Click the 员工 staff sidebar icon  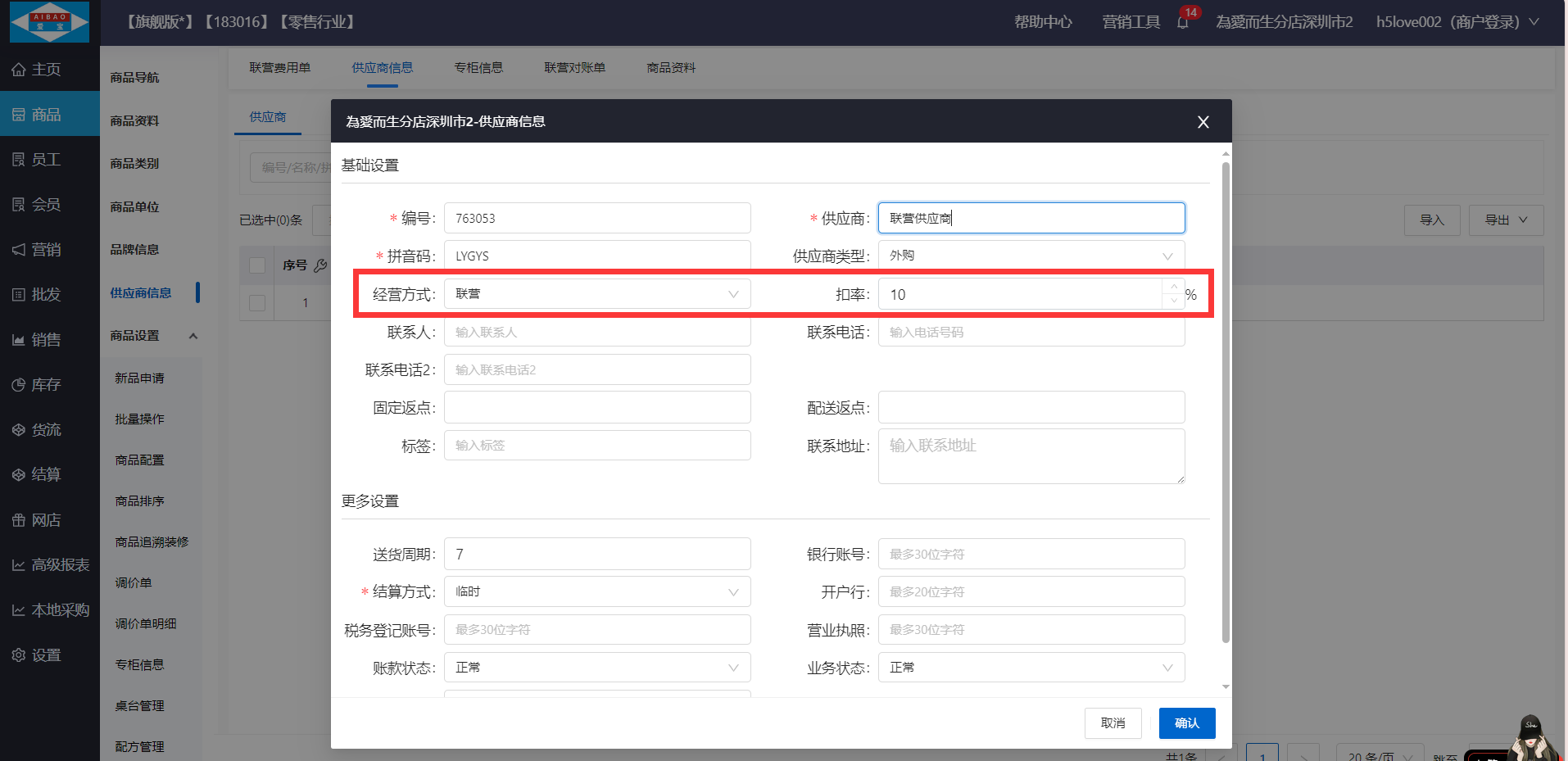coord(19,160)
